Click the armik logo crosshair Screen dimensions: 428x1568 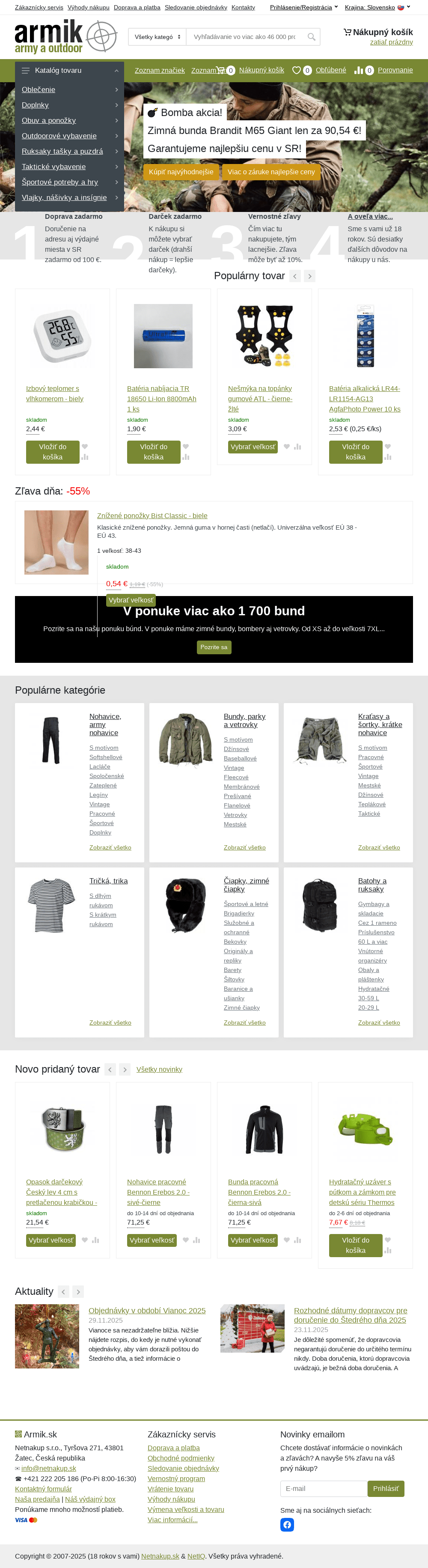(102, 36)
